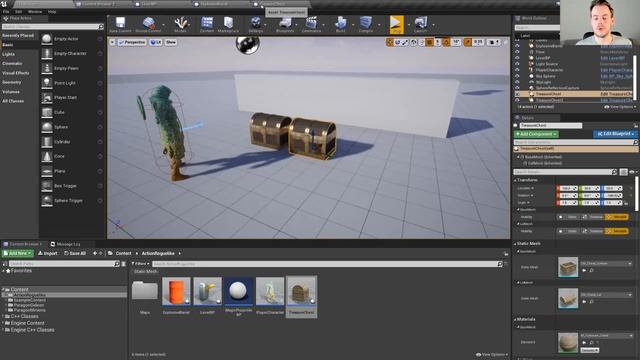This screenshot has height=360, width=640.
Task: Select Empty Actor in Place Actors
Action: [x=72, y=39]
